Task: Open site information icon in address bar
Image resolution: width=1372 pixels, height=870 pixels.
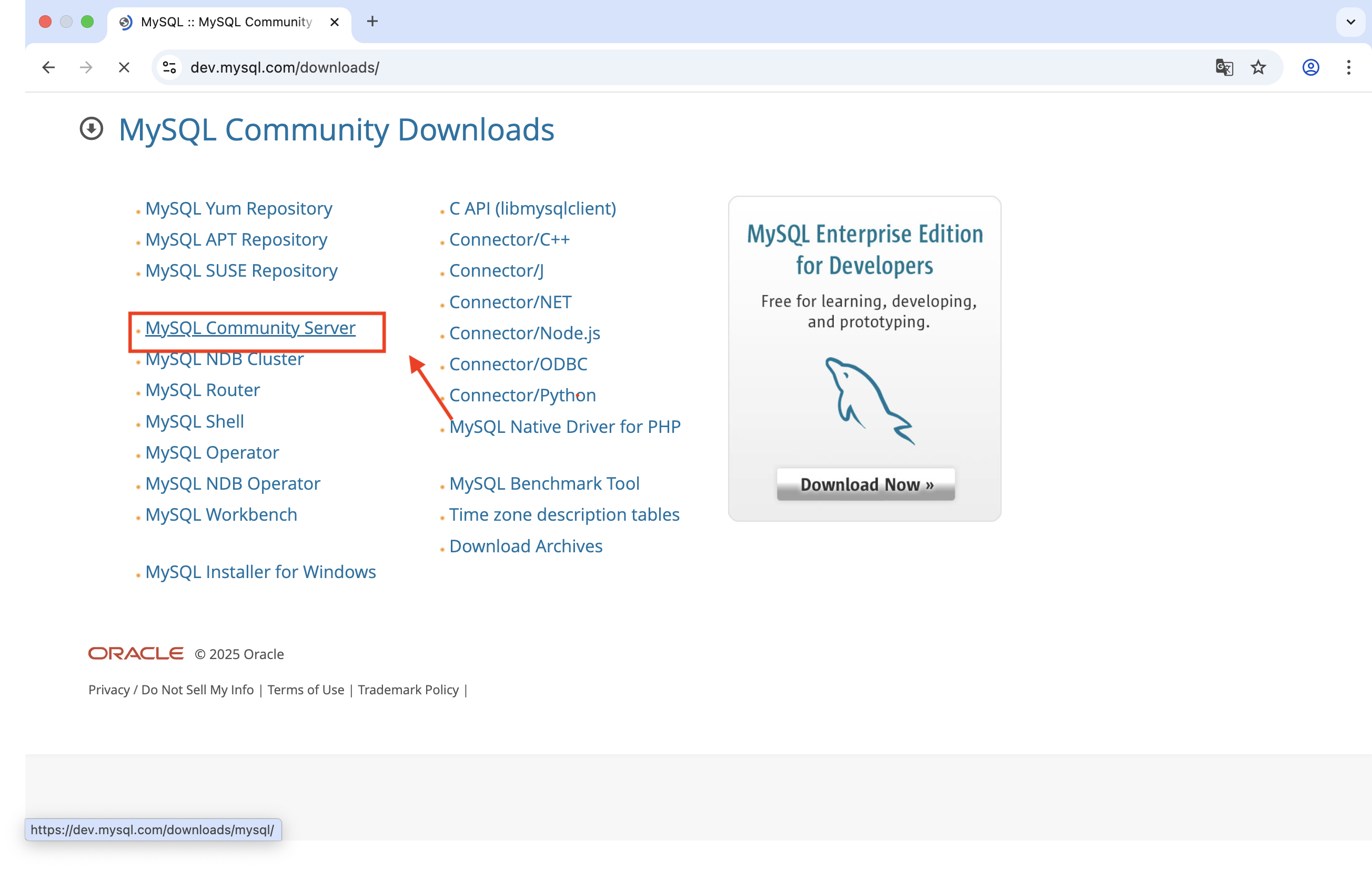Action: click(x=169, y=67)
